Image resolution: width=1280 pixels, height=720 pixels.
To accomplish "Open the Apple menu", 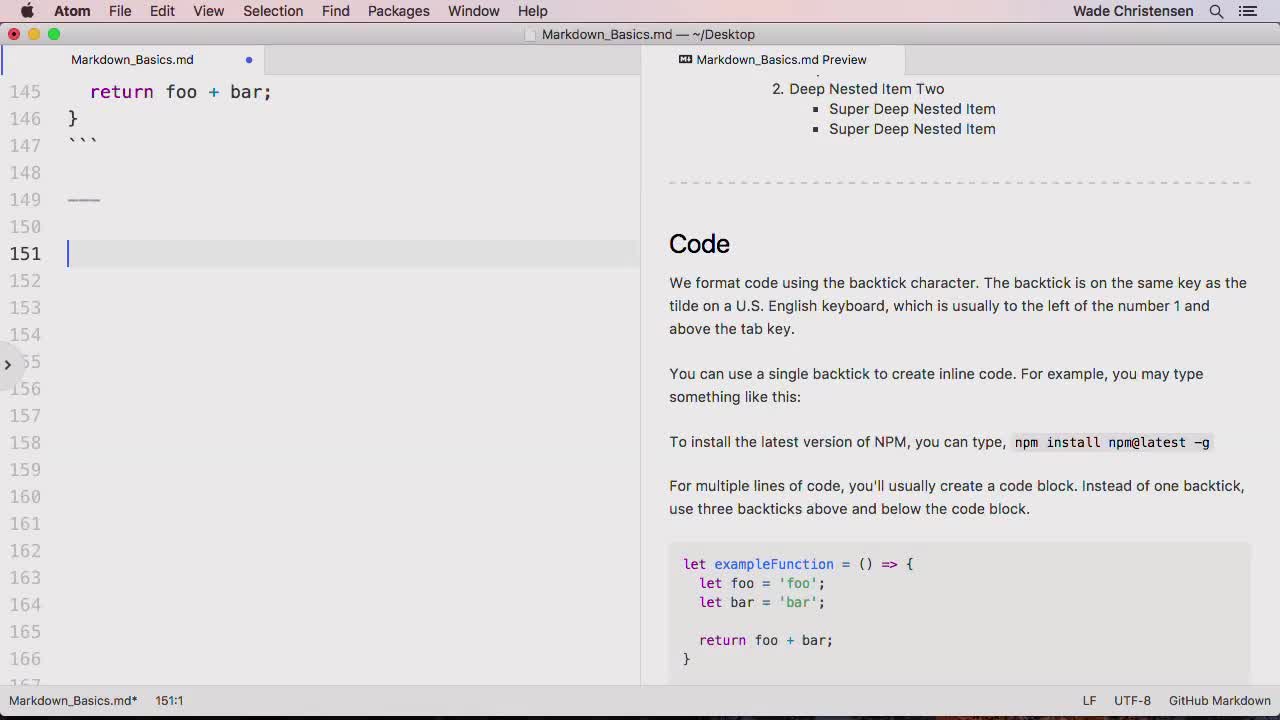I will (27, 11).
